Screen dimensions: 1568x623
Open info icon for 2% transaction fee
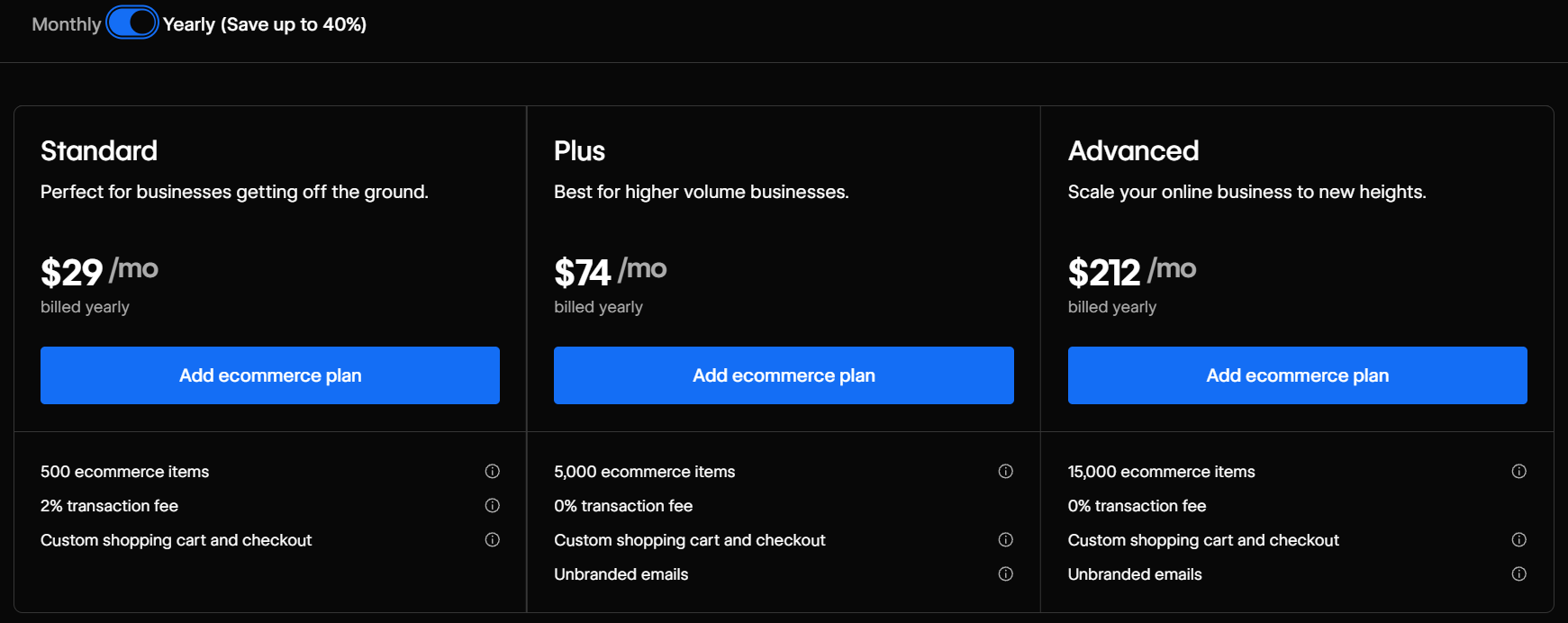point(493,505)
